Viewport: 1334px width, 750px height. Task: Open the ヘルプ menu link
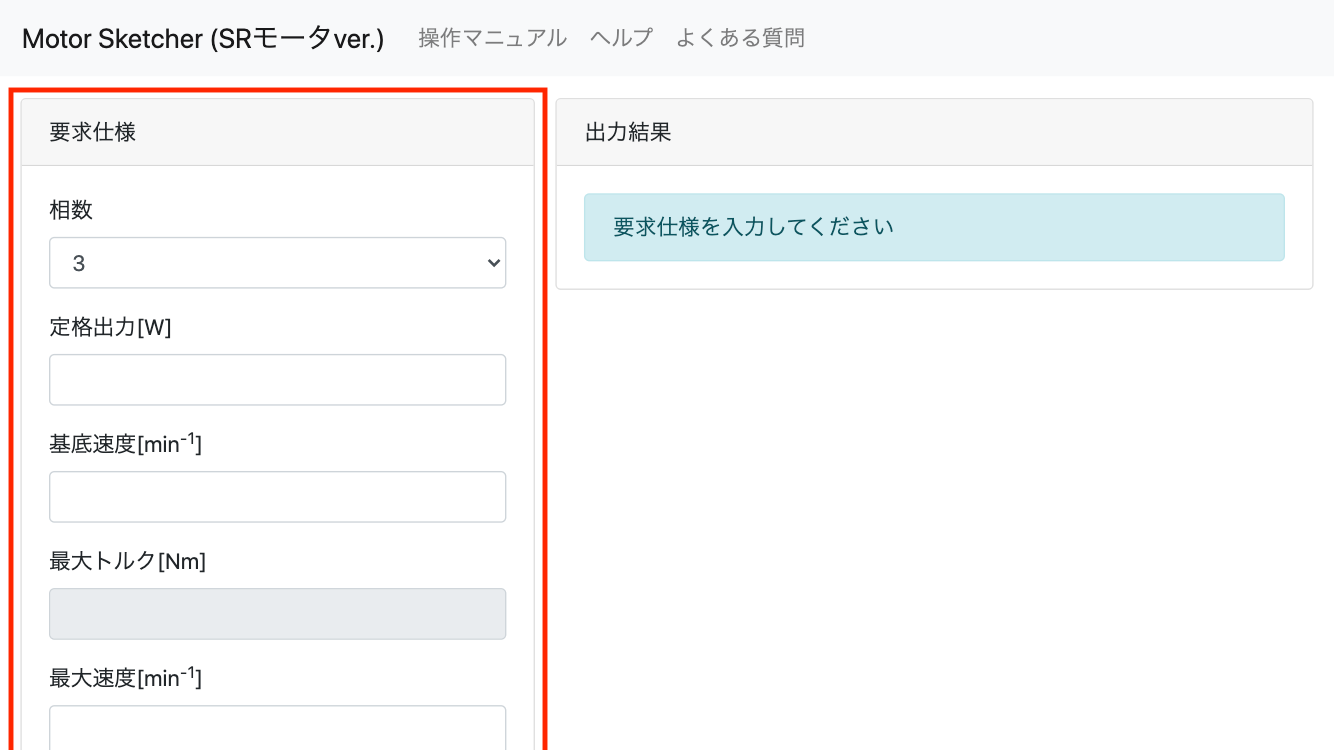(621, 38)
